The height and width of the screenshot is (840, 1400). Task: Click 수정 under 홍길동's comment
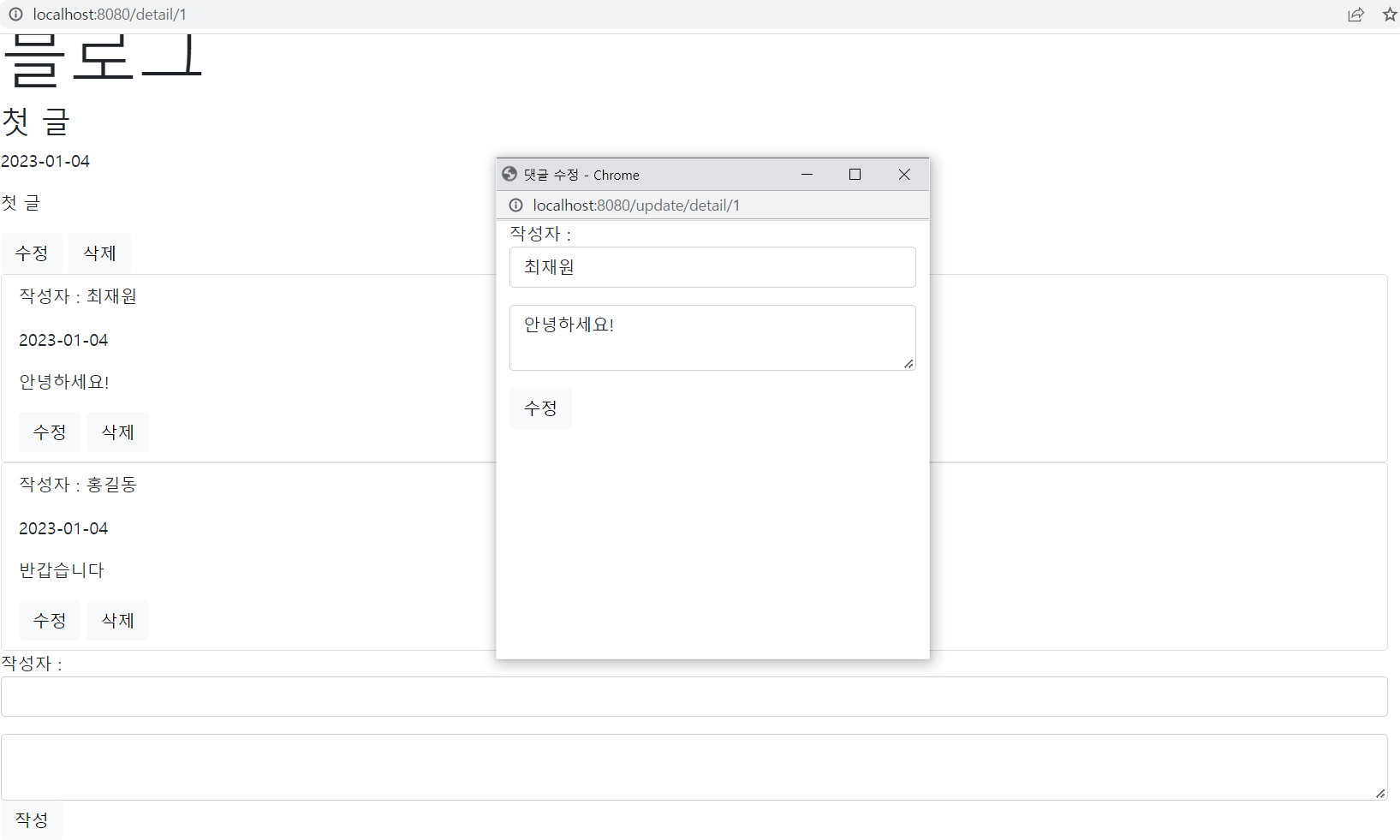point(49,620)
